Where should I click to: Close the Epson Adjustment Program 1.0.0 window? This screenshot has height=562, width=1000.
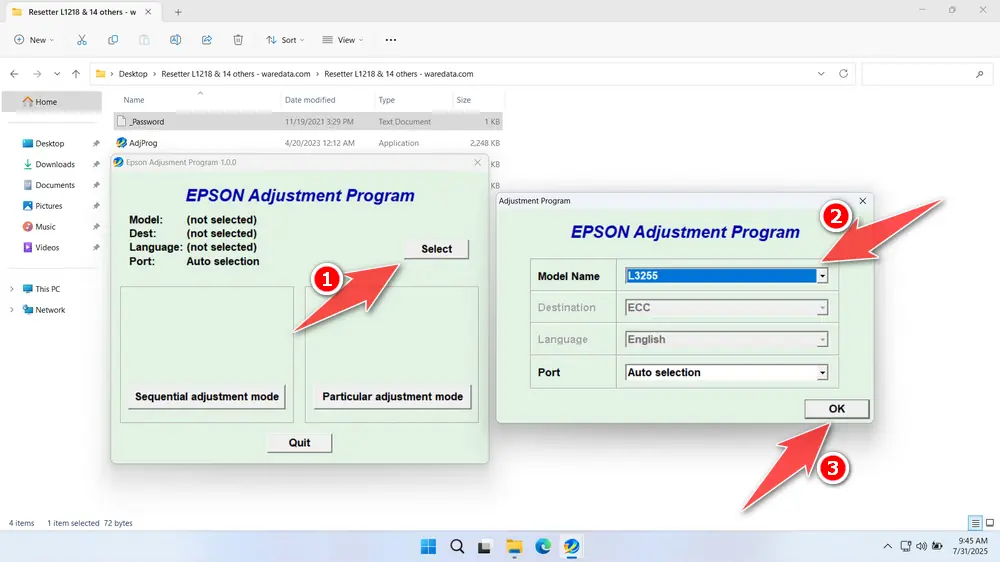coord(478,163)
